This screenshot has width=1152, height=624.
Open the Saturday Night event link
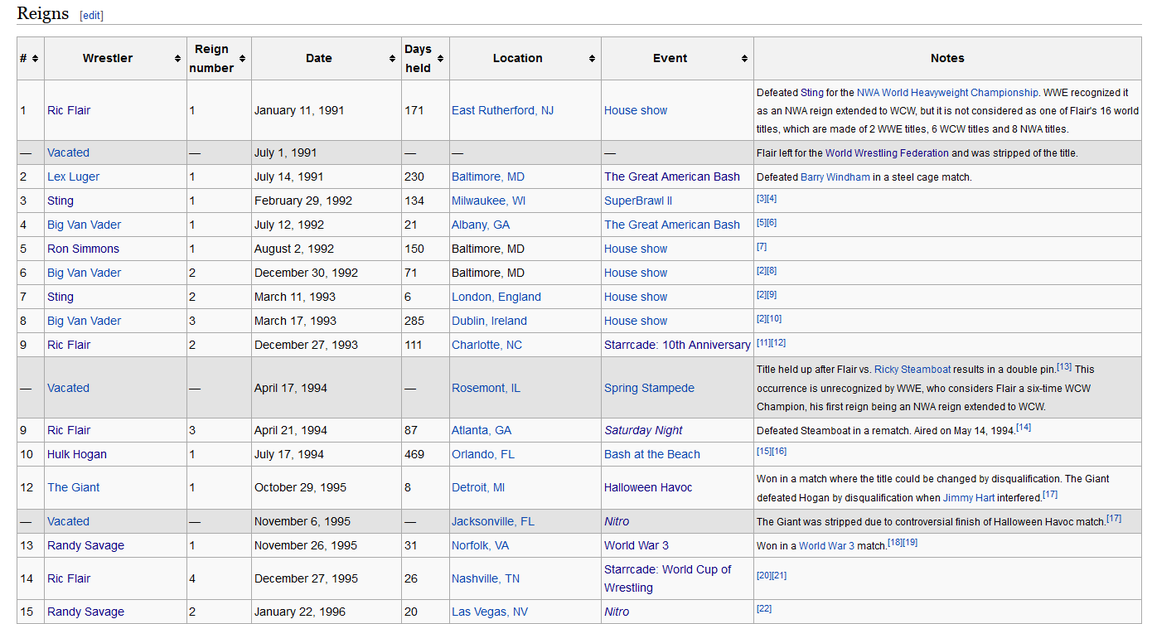click(643, 431)
